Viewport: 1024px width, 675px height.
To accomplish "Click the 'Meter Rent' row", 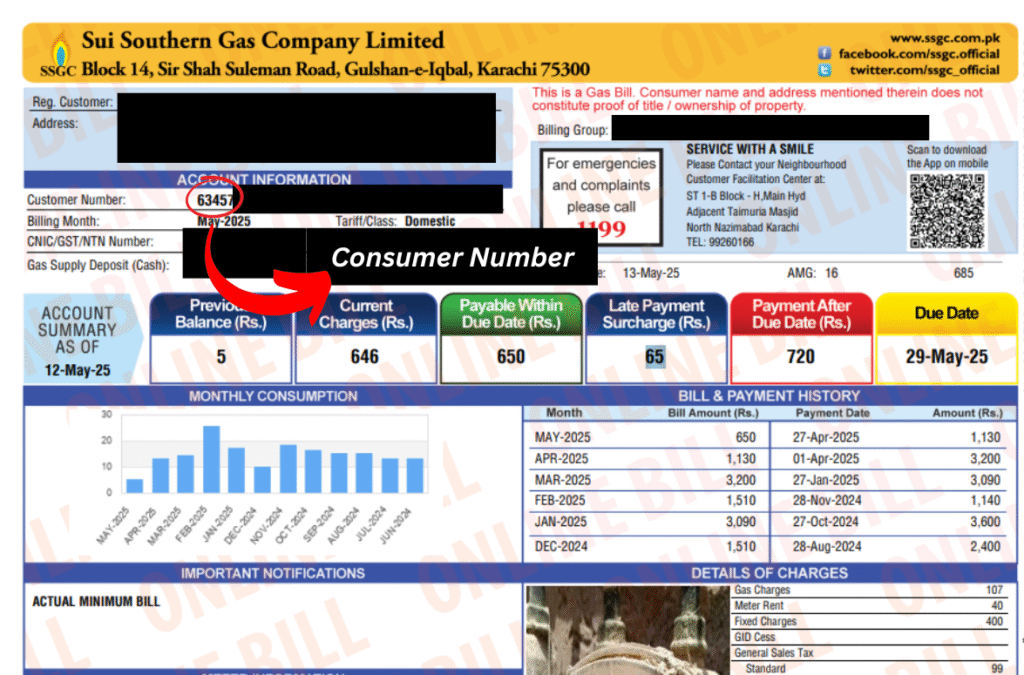I will (869, 606).
